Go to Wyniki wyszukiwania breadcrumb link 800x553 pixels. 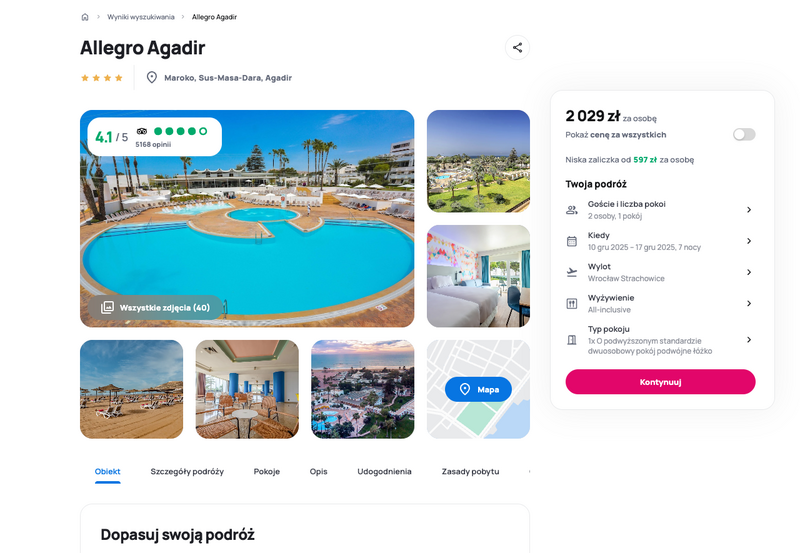(141, 17)
